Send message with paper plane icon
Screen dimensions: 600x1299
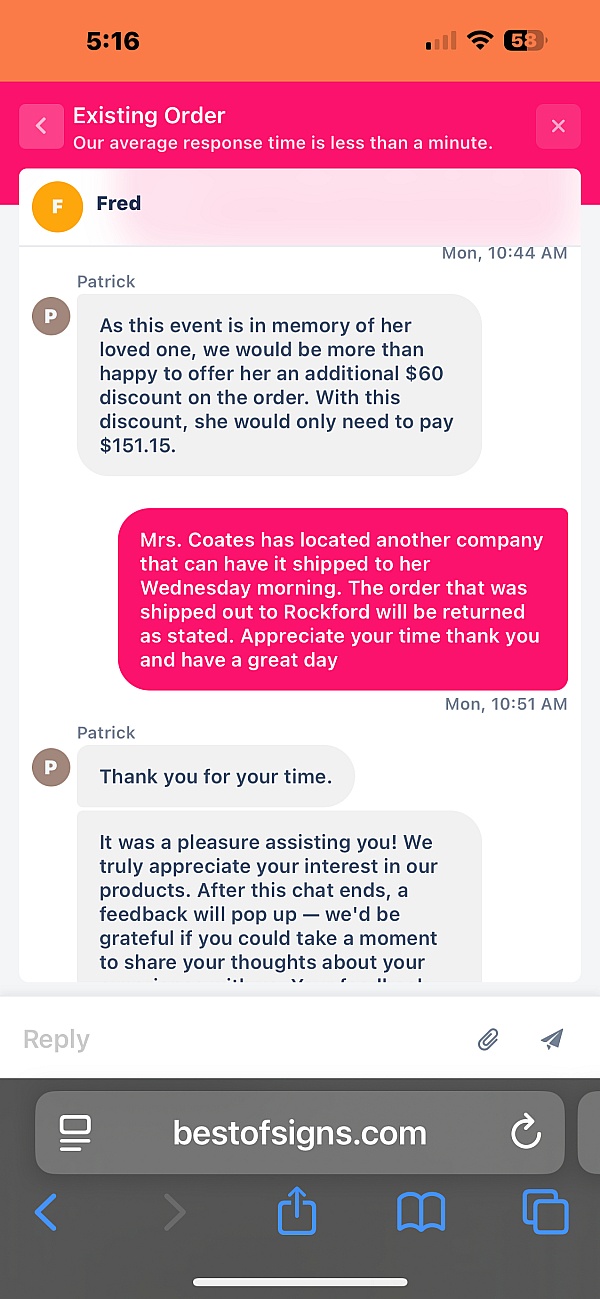click(x=552, y=1040)
